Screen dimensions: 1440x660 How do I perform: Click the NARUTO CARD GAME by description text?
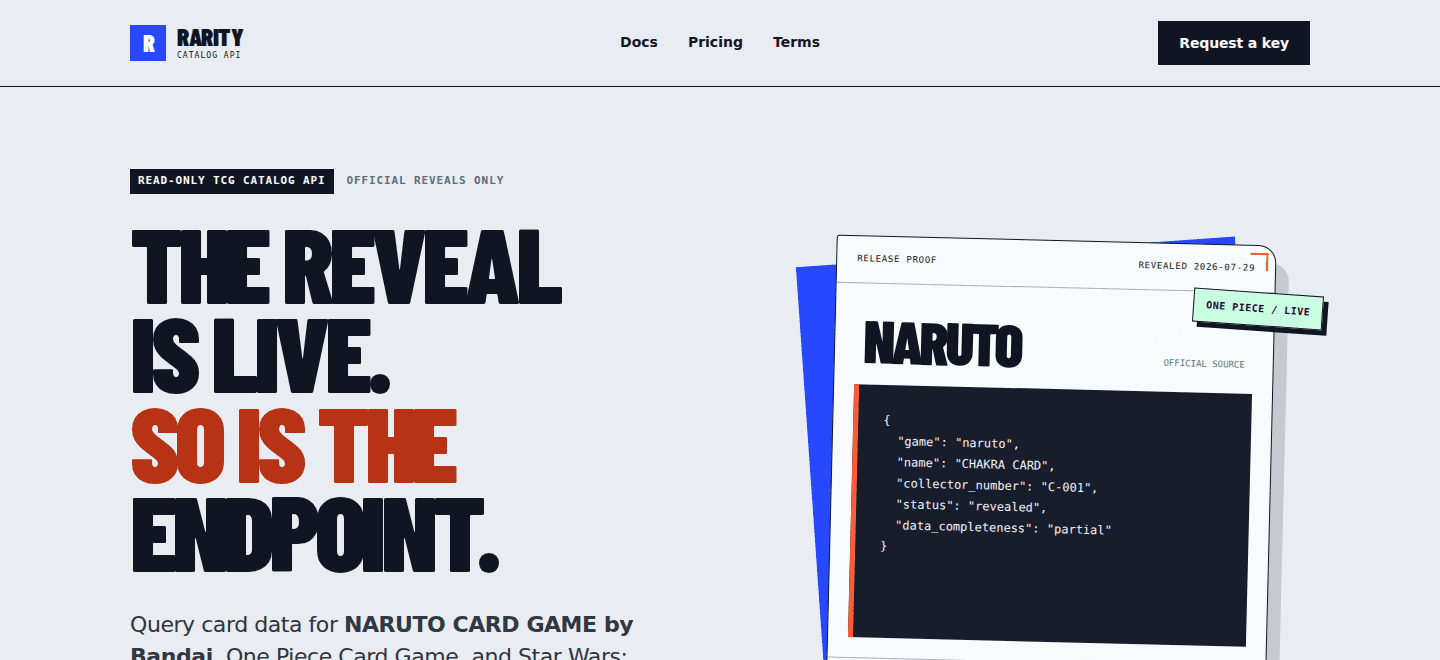[489, 625]
